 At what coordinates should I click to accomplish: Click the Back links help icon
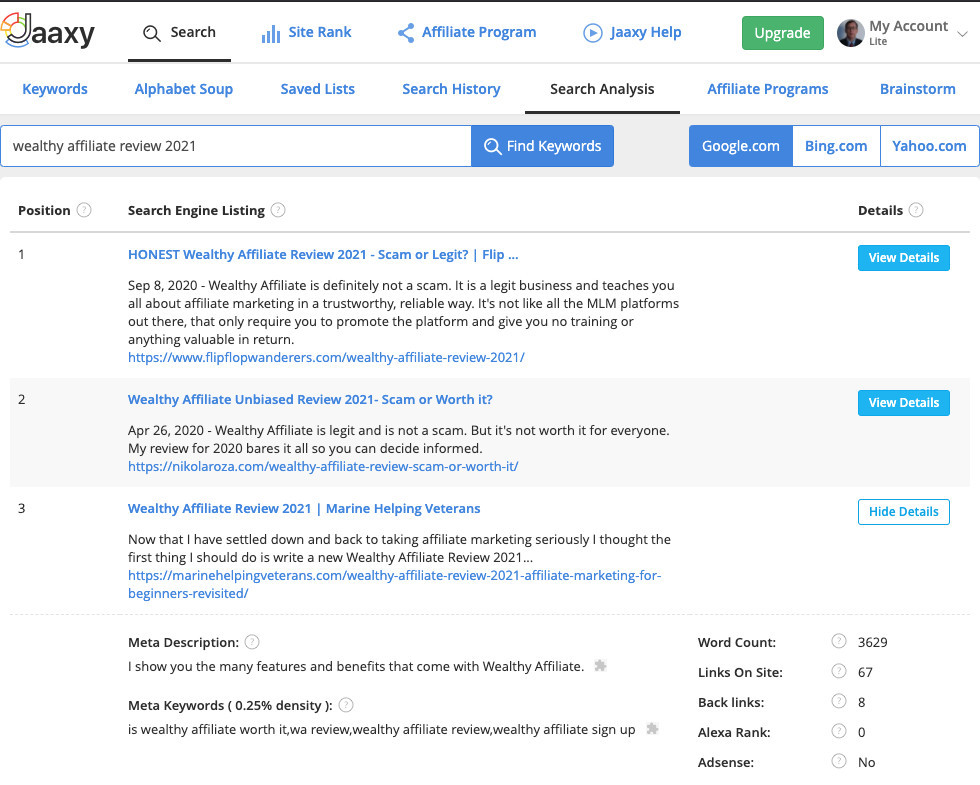pos(839,701)
